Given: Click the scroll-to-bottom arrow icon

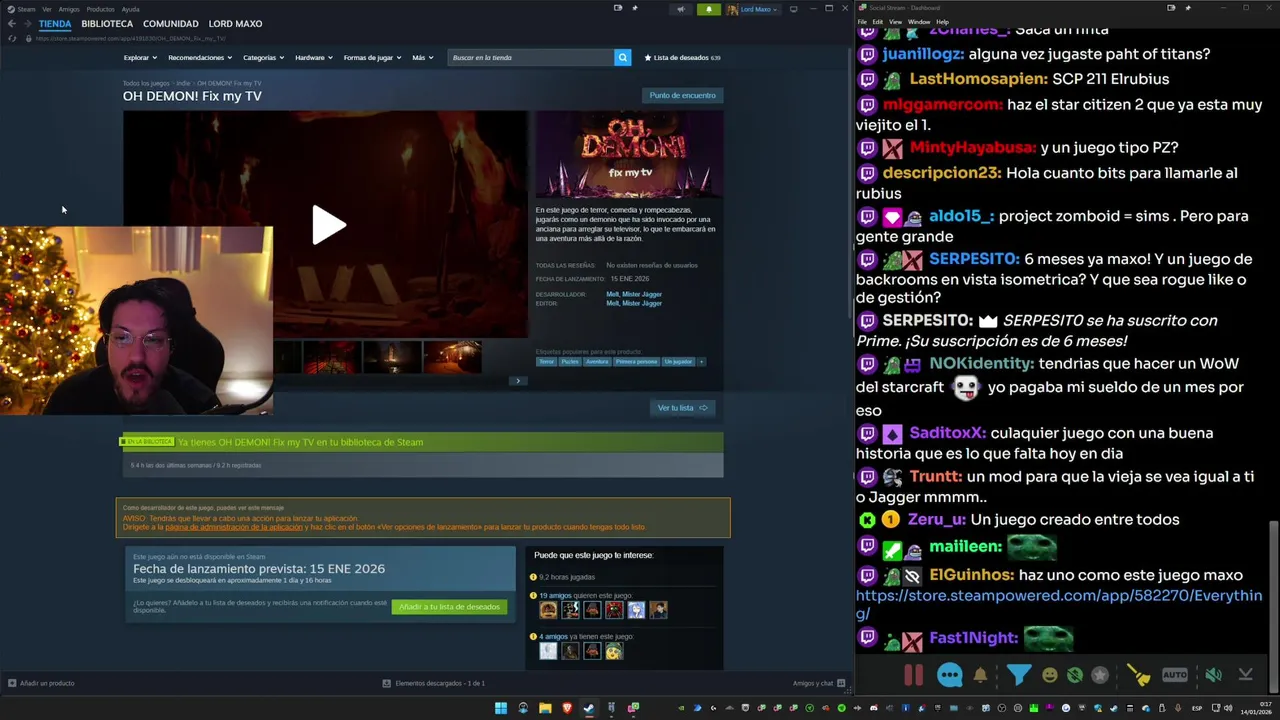Looking at the screenshot, I should pos(1246,675).
